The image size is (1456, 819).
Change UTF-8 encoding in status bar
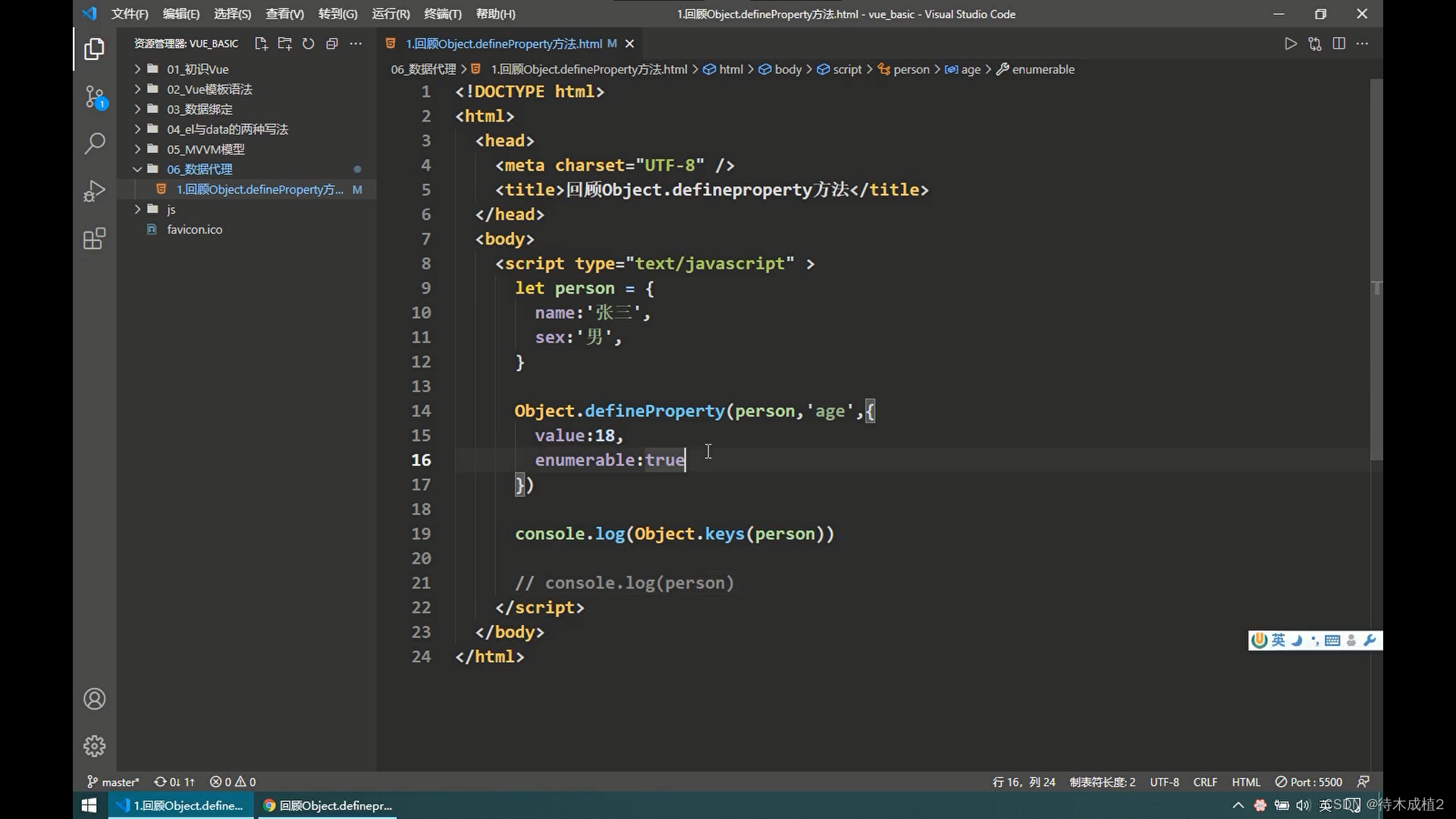(1164, 782)
